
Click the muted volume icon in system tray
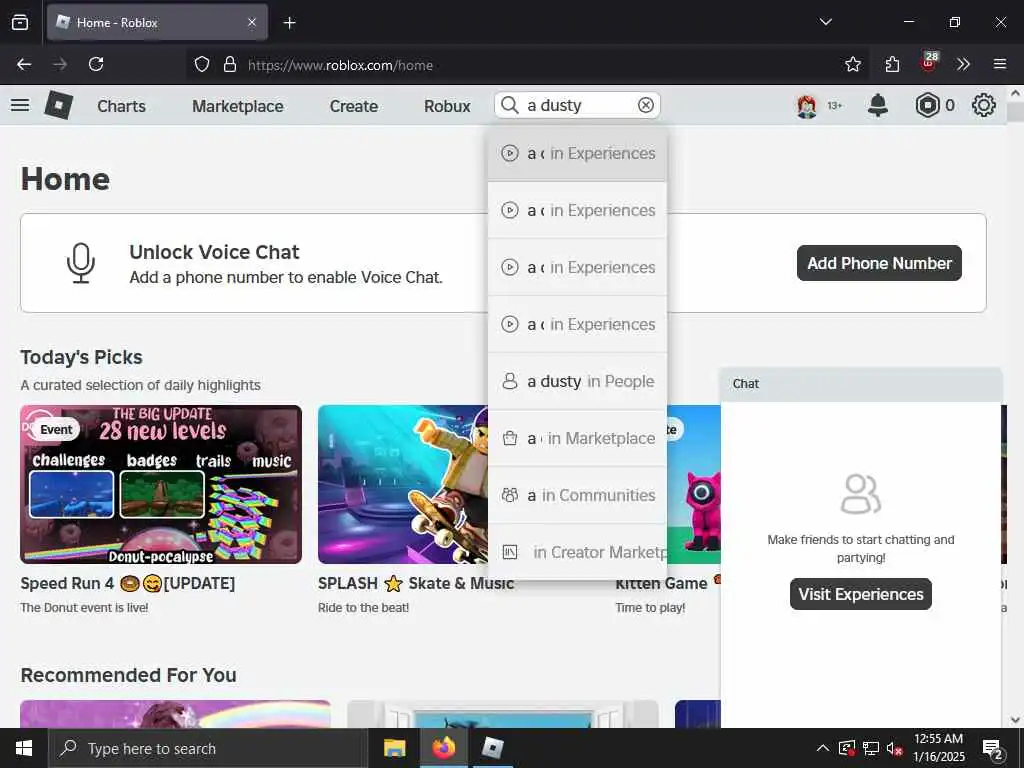(x=894, y=748)
